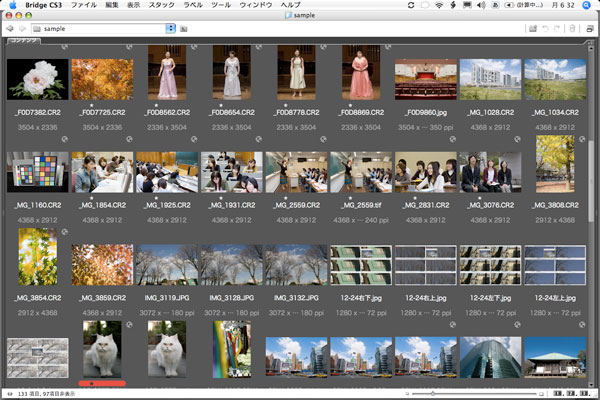
Task: Rotate the selection 90° counterclockwise
Action: coord(545,29)
